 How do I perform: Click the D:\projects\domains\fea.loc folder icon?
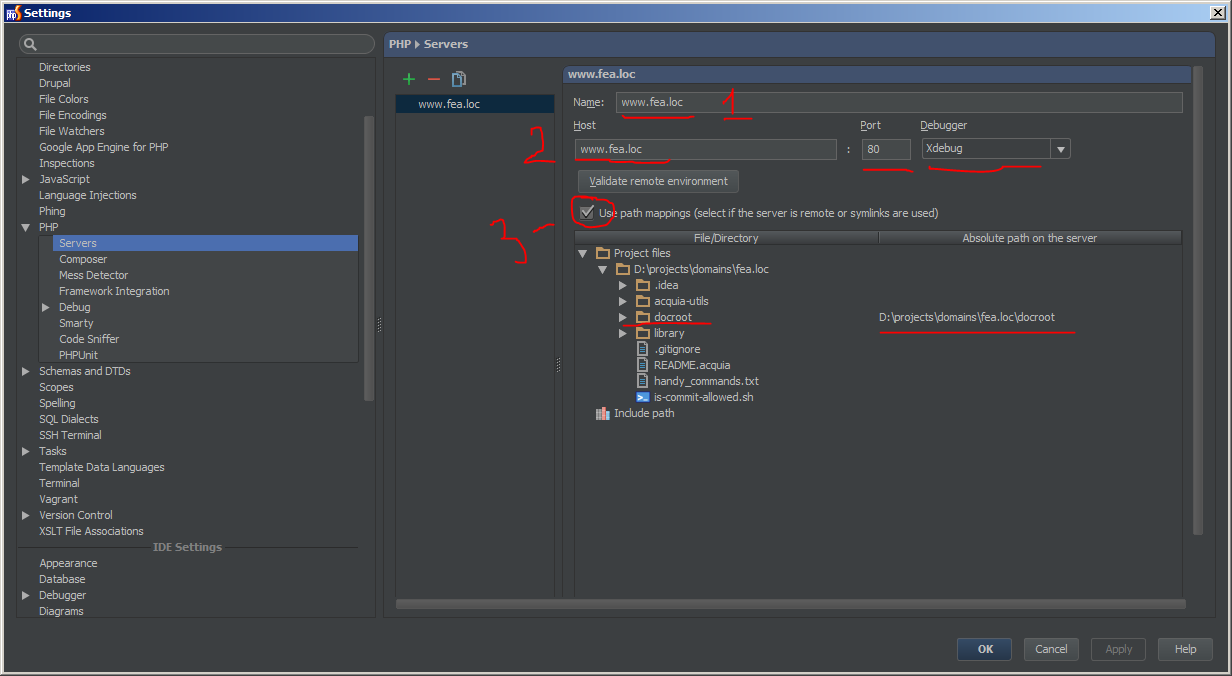pos(622,269)
